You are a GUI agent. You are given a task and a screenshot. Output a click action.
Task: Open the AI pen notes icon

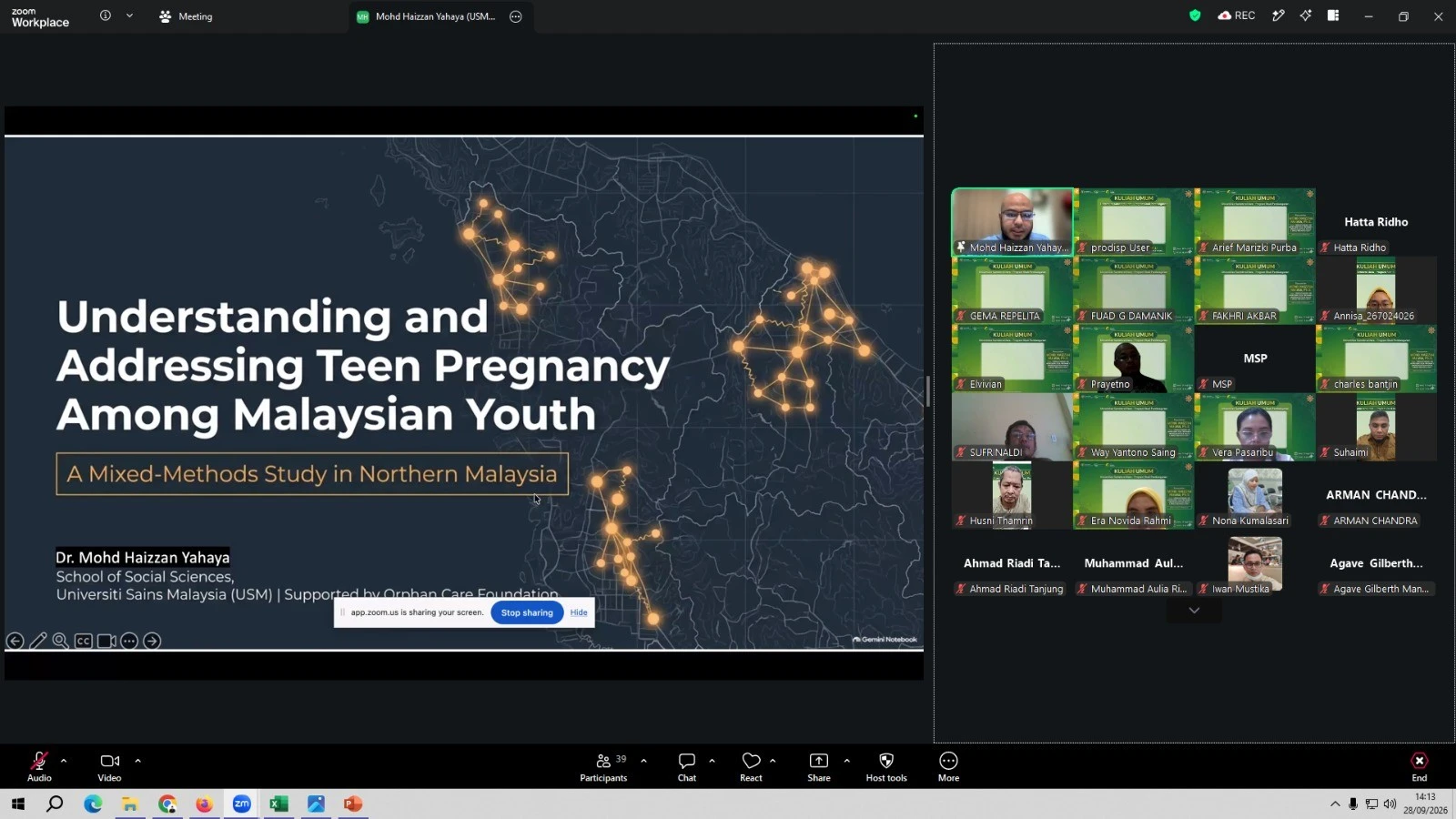pyautogui.click(x=1279, y=15)
